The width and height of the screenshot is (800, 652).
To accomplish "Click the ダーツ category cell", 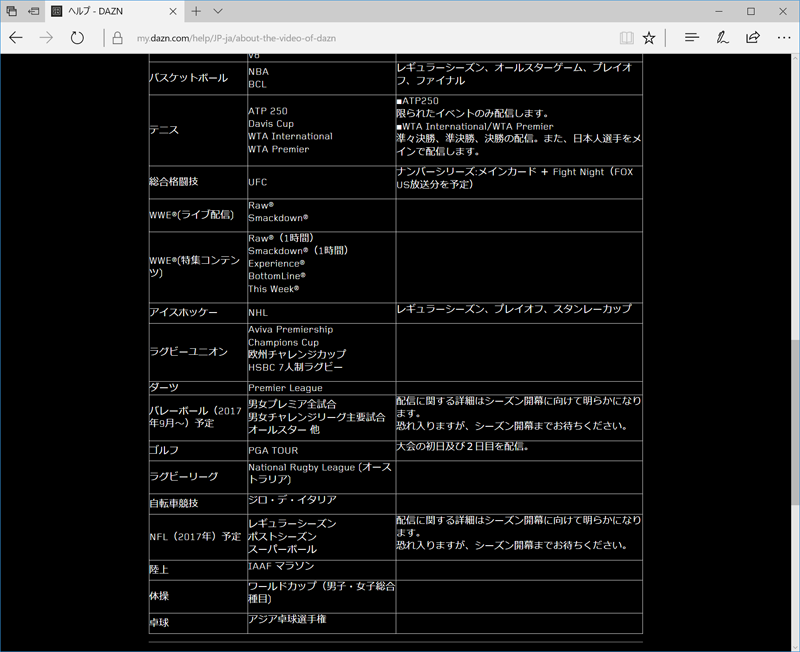I will point(198,388).
